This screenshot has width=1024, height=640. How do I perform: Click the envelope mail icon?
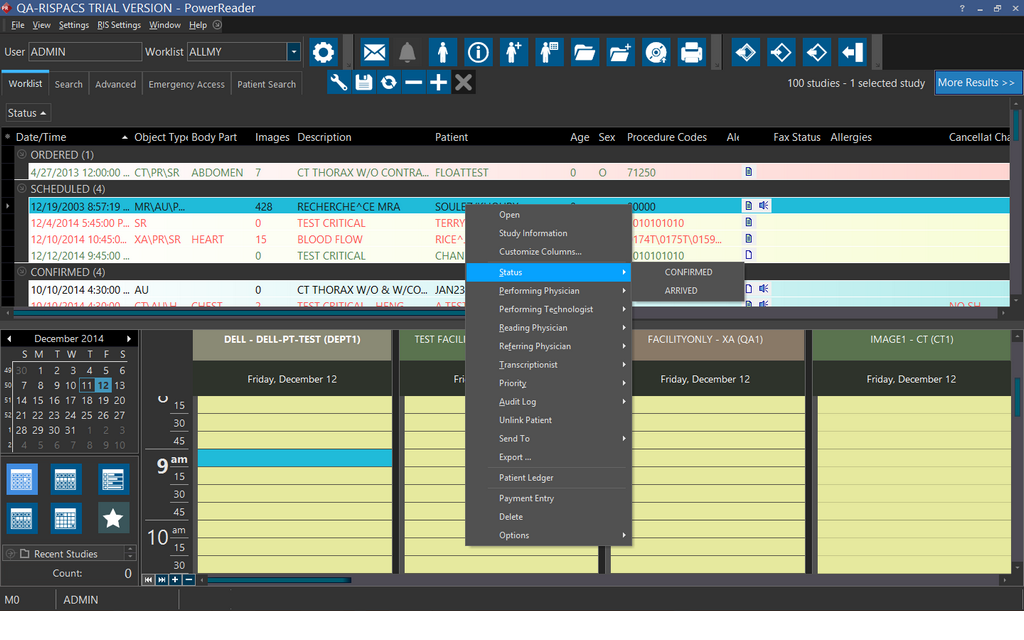(374, 52)
